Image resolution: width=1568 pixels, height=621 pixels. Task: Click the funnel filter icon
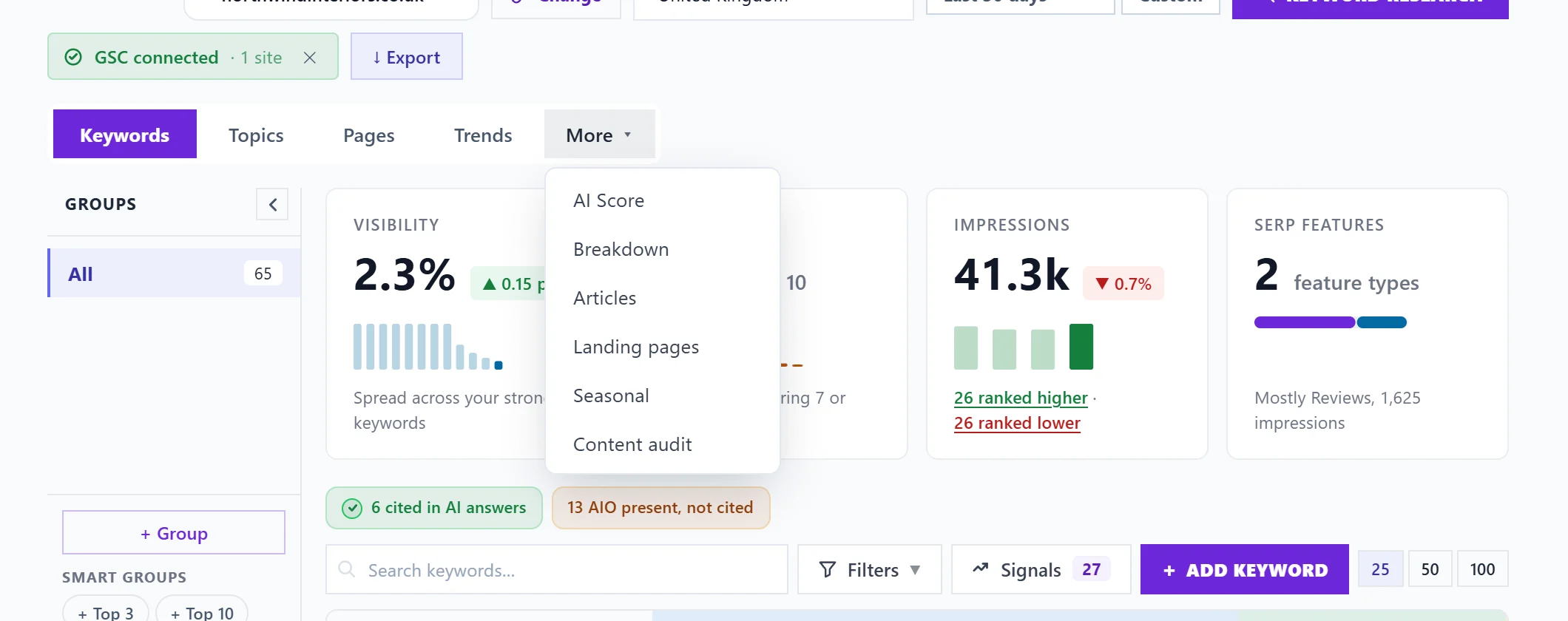828,569
